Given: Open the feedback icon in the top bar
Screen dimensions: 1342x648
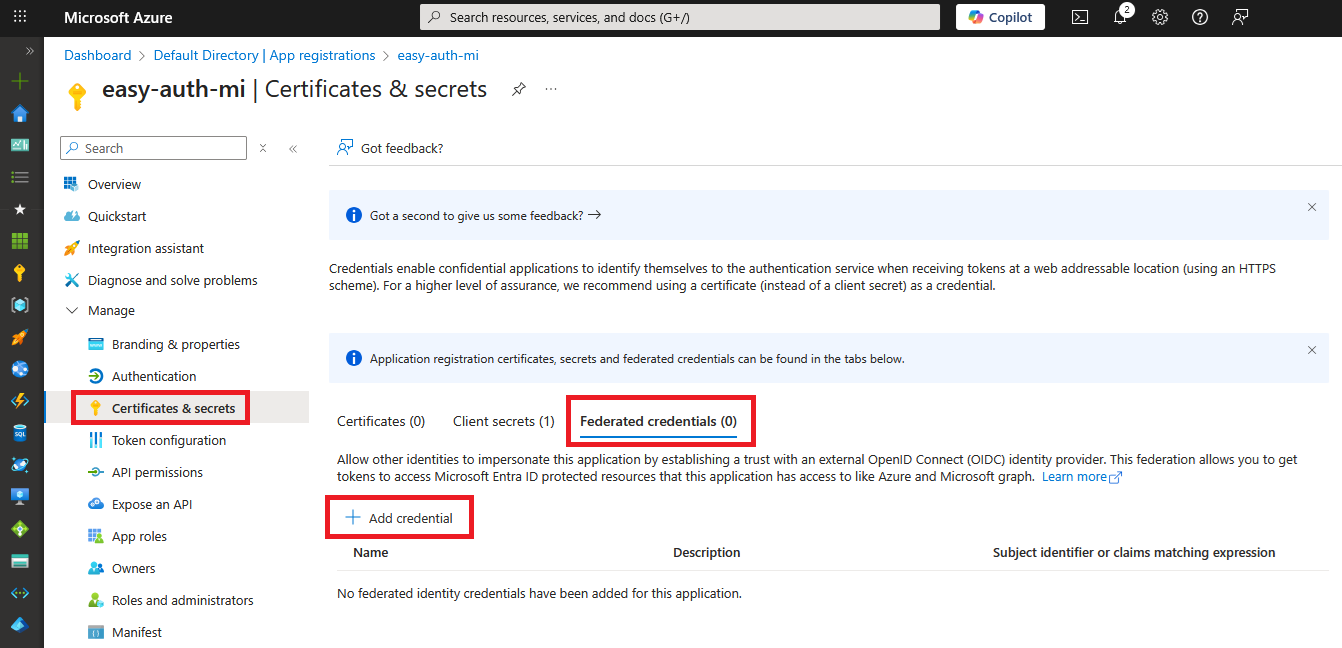Looking at the screenshot, I should 1240,17.
